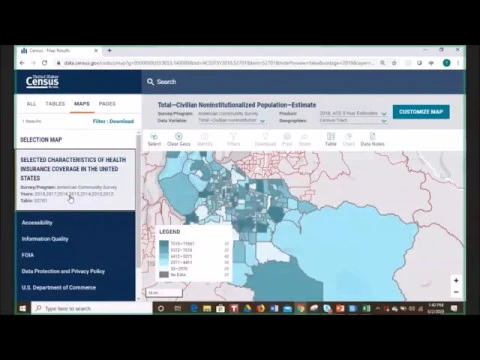Open Cortana circle on taskbar
The width and height of the screenshot is (480, 360).
pyautogui.click(x=161, y=308)
